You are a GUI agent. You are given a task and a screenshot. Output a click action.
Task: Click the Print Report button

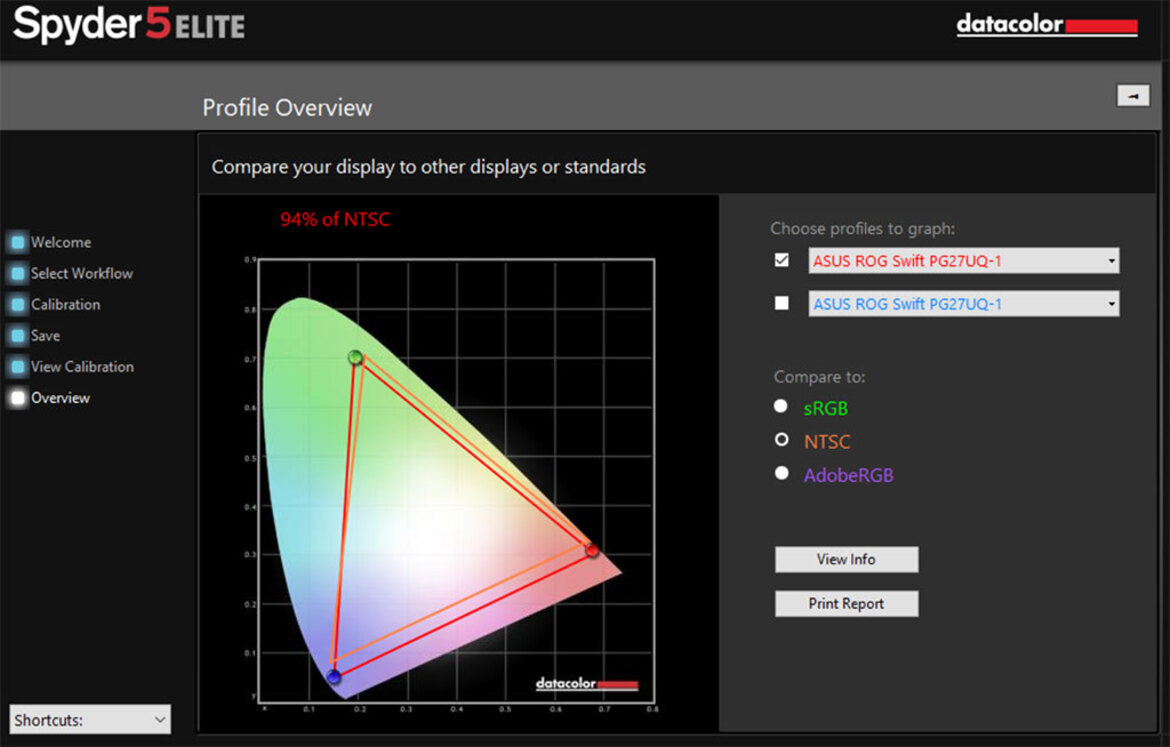[846, 604]
